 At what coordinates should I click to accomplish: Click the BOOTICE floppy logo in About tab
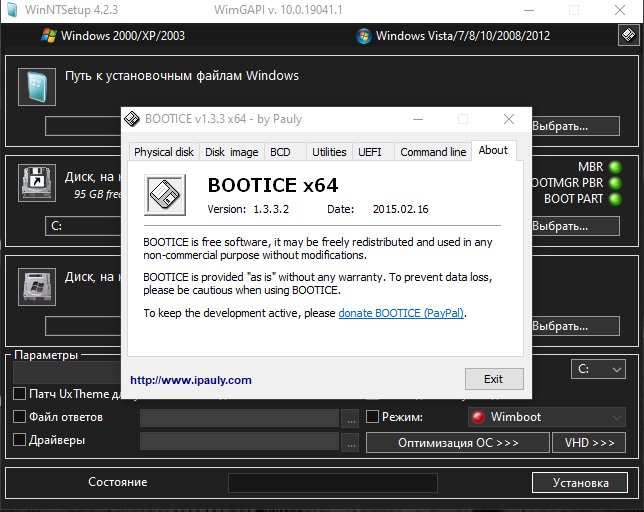(x=165, y=195)
